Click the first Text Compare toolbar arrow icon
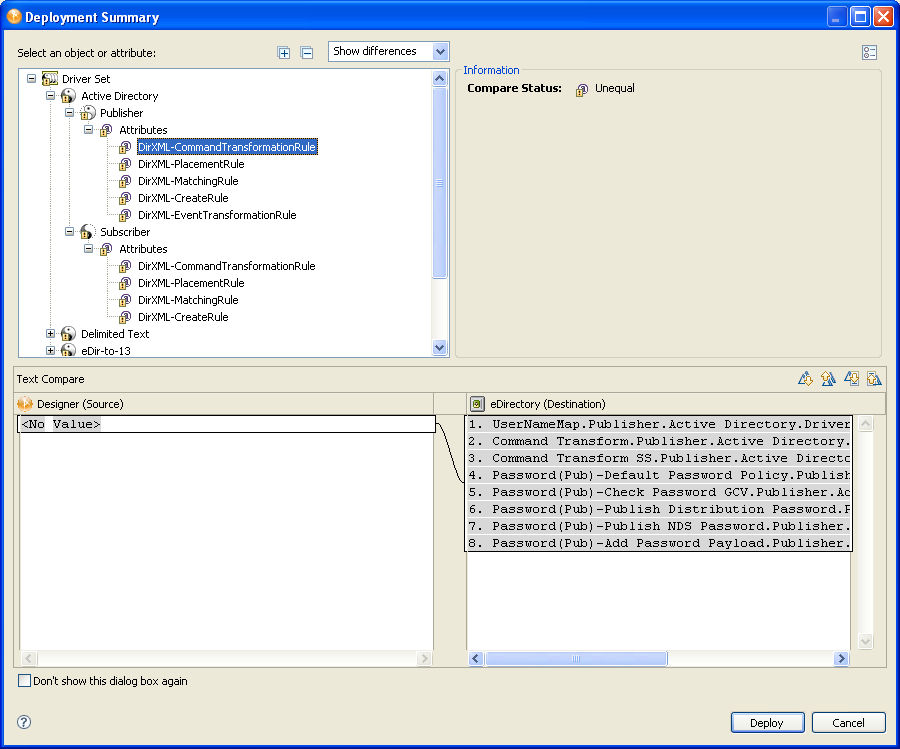The width and height of the screenshot is (900, 749). click(805, 379)
